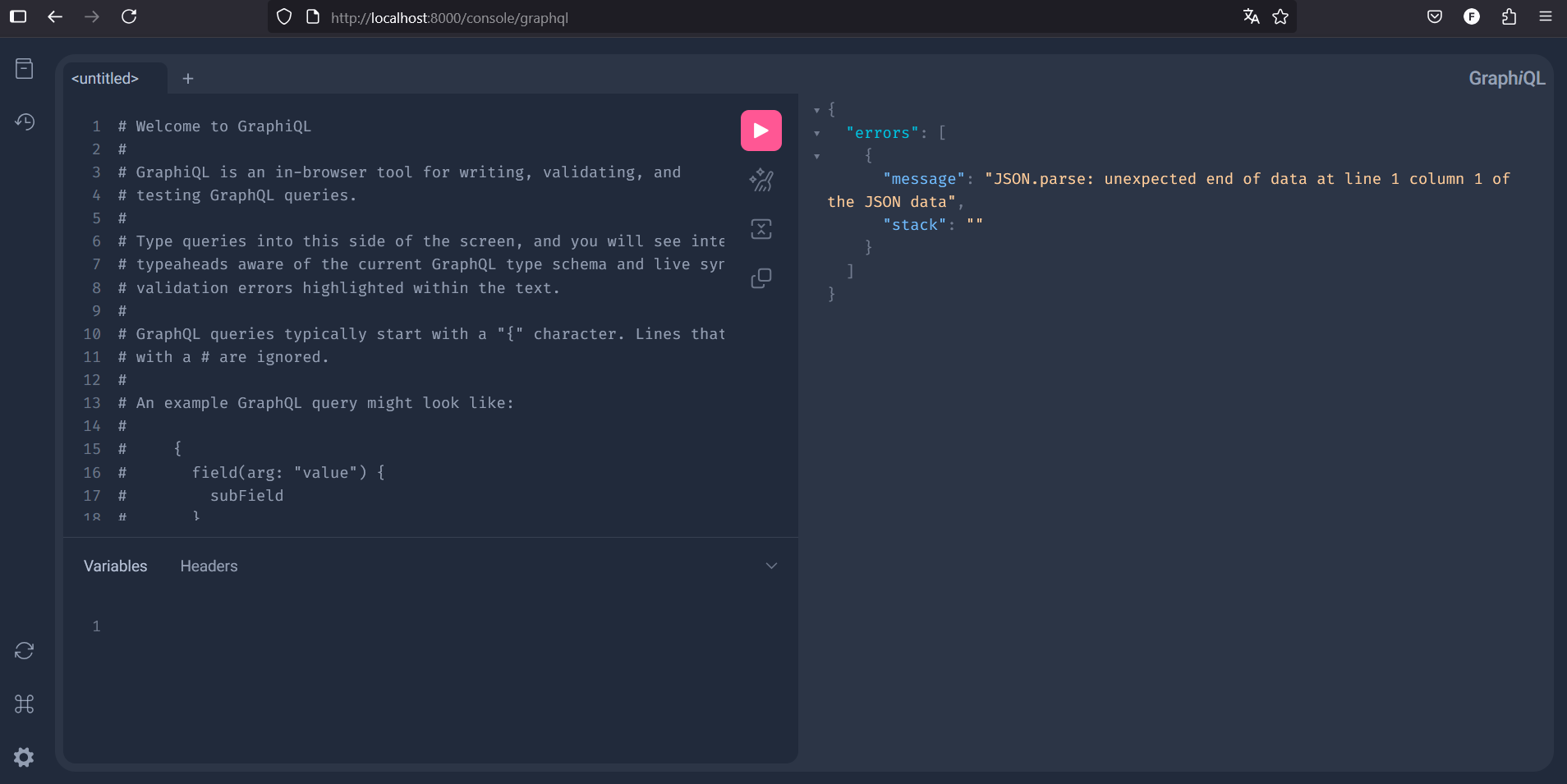The image size is (1567, 784).
Task: Click the "message" key in response
Action: tap(924, 179)
